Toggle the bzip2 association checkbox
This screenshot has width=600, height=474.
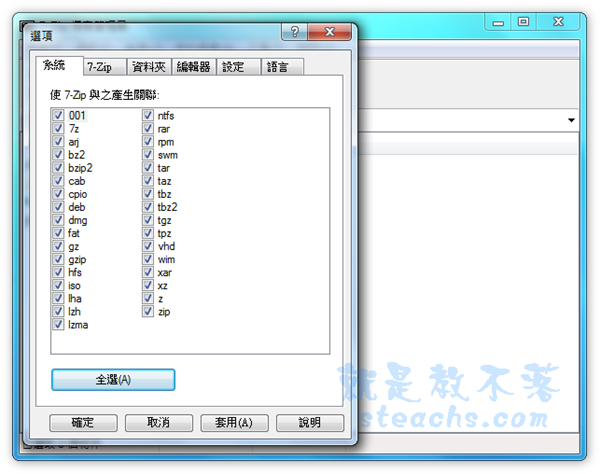(x=58, y=168)
